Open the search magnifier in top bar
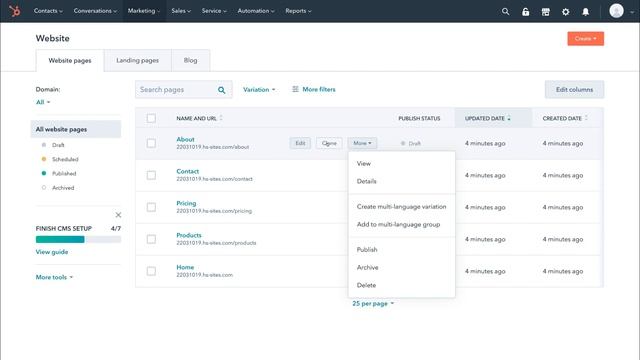This screenshot has width=640, height=360. [505, 11]
